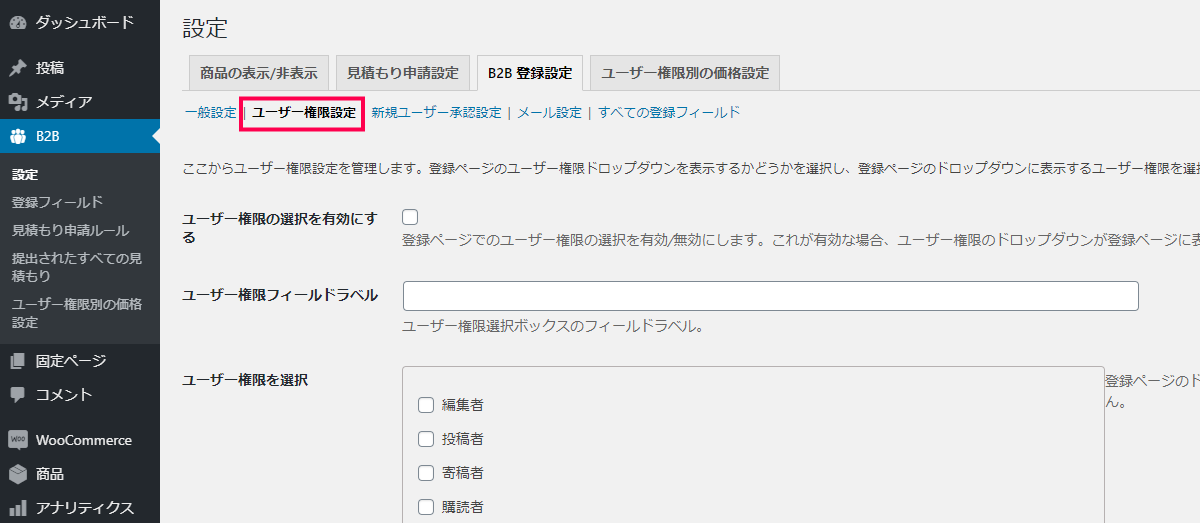Select 提出されたすべての見積もり submenu item
Screen dimensions: 1200x523
coord(77,267)
